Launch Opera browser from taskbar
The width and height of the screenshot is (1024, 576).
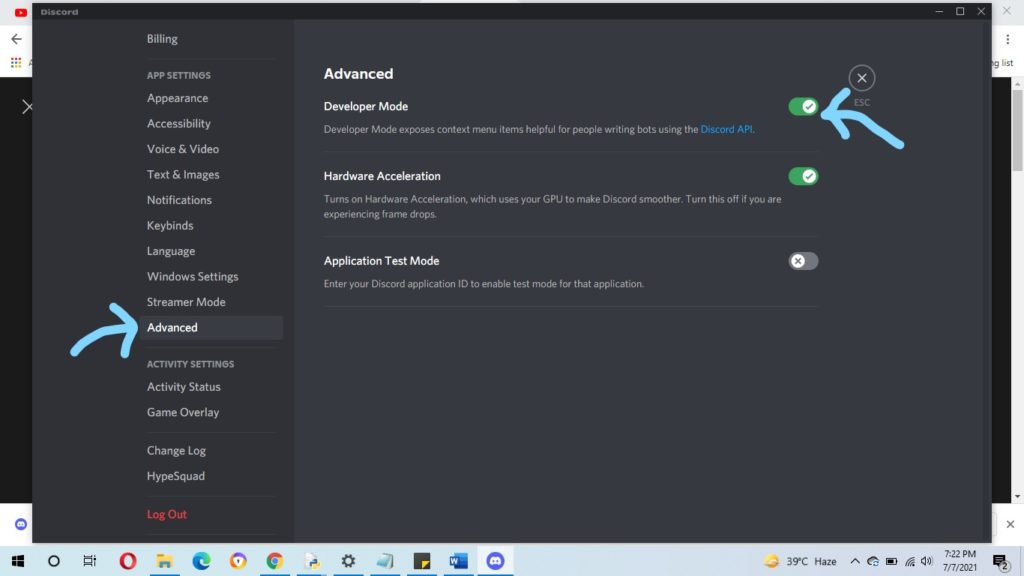(x=128, y=561)
